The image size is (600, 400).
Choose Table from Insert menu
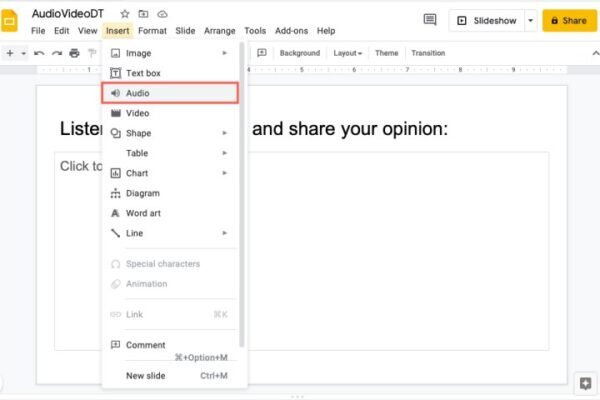(x=170, y=153)
